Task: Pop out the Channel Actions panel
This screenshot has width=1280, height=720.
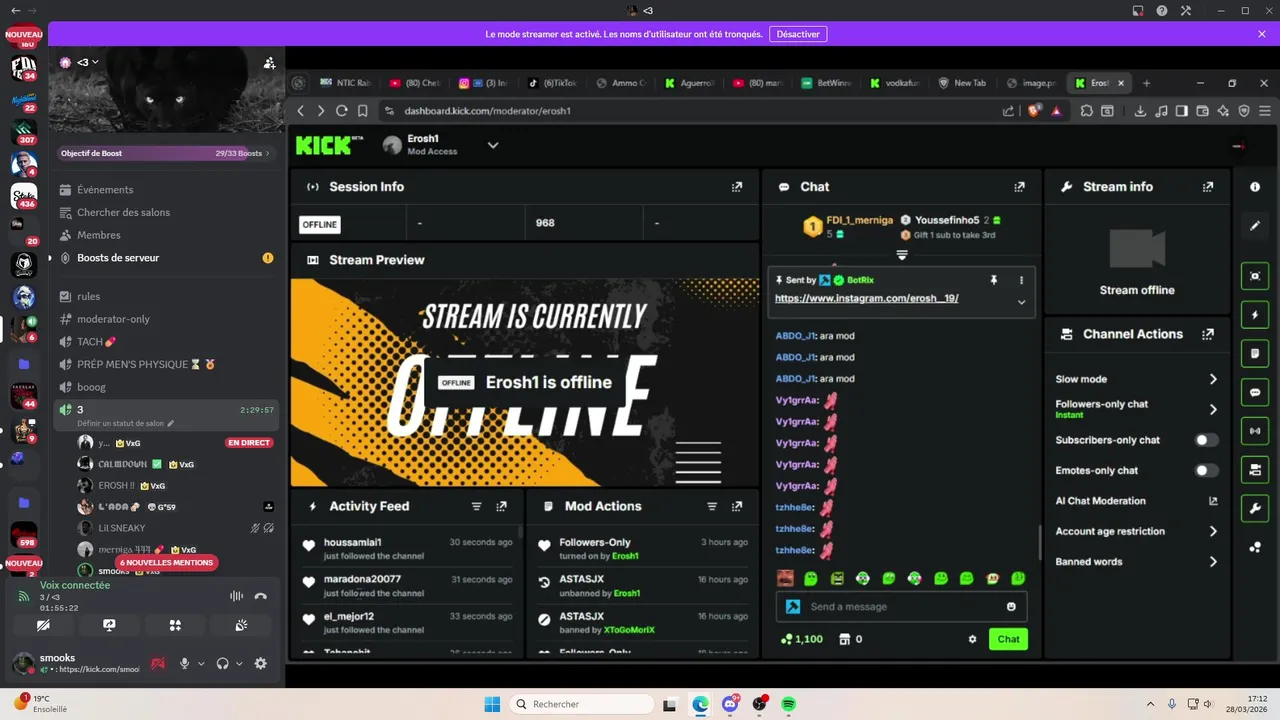Action: coord(1208,334)
